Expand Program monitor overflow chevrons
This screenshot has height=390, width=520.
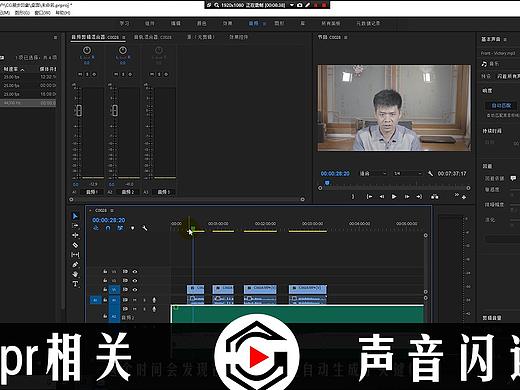[x=457, y=195]
